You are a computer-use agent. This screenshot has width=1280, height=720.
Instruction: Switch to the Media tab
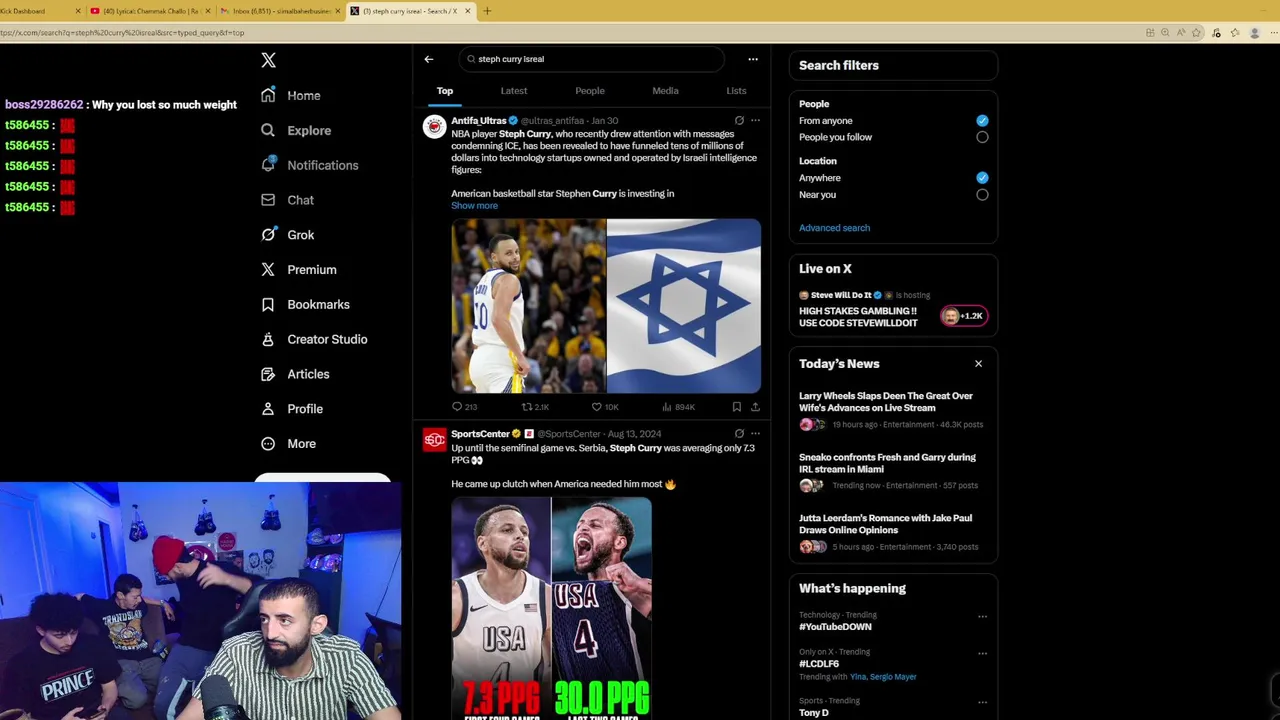pyautogui.click(x=665, y=91)
